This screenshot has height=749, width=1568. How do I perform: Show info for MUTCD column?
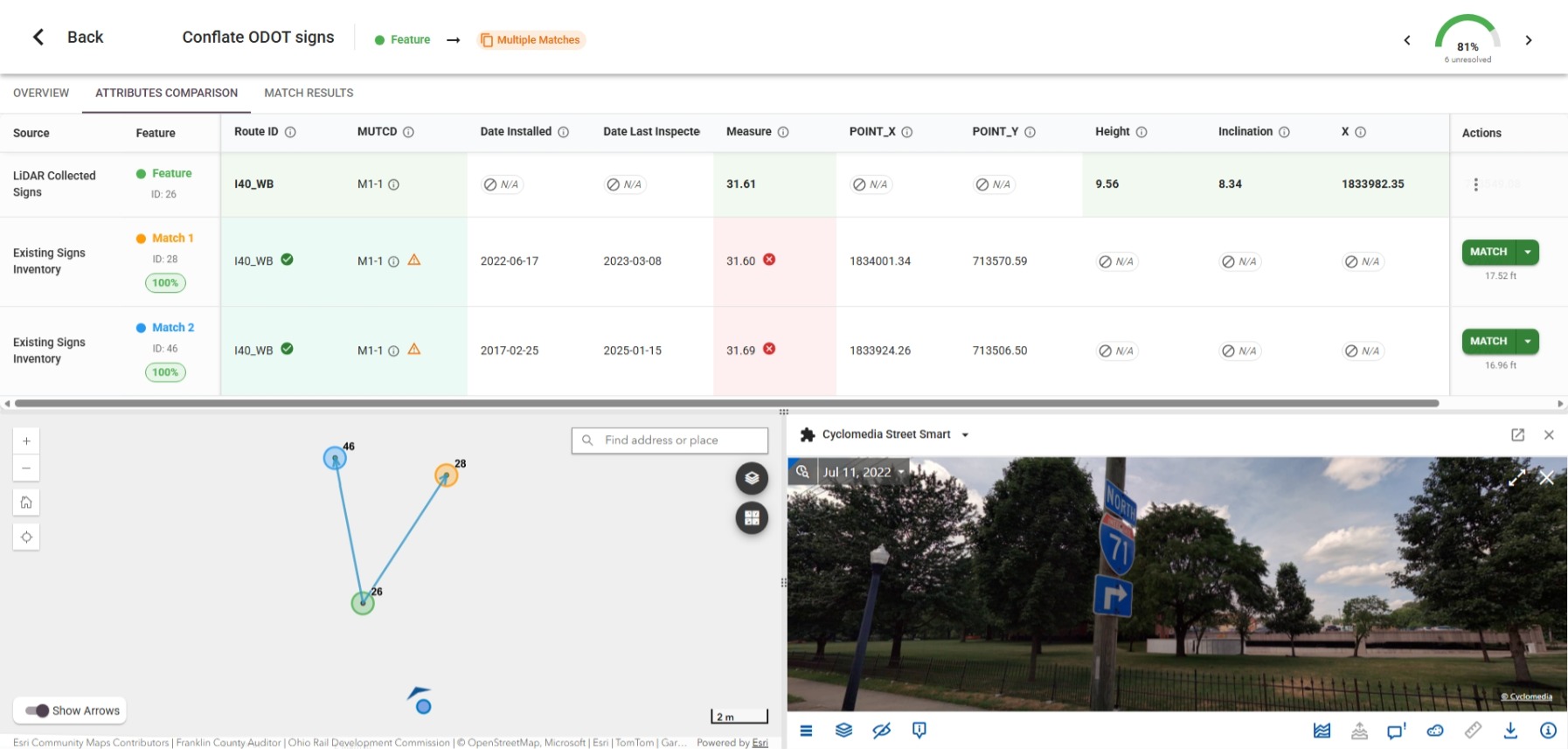(408, 132)
